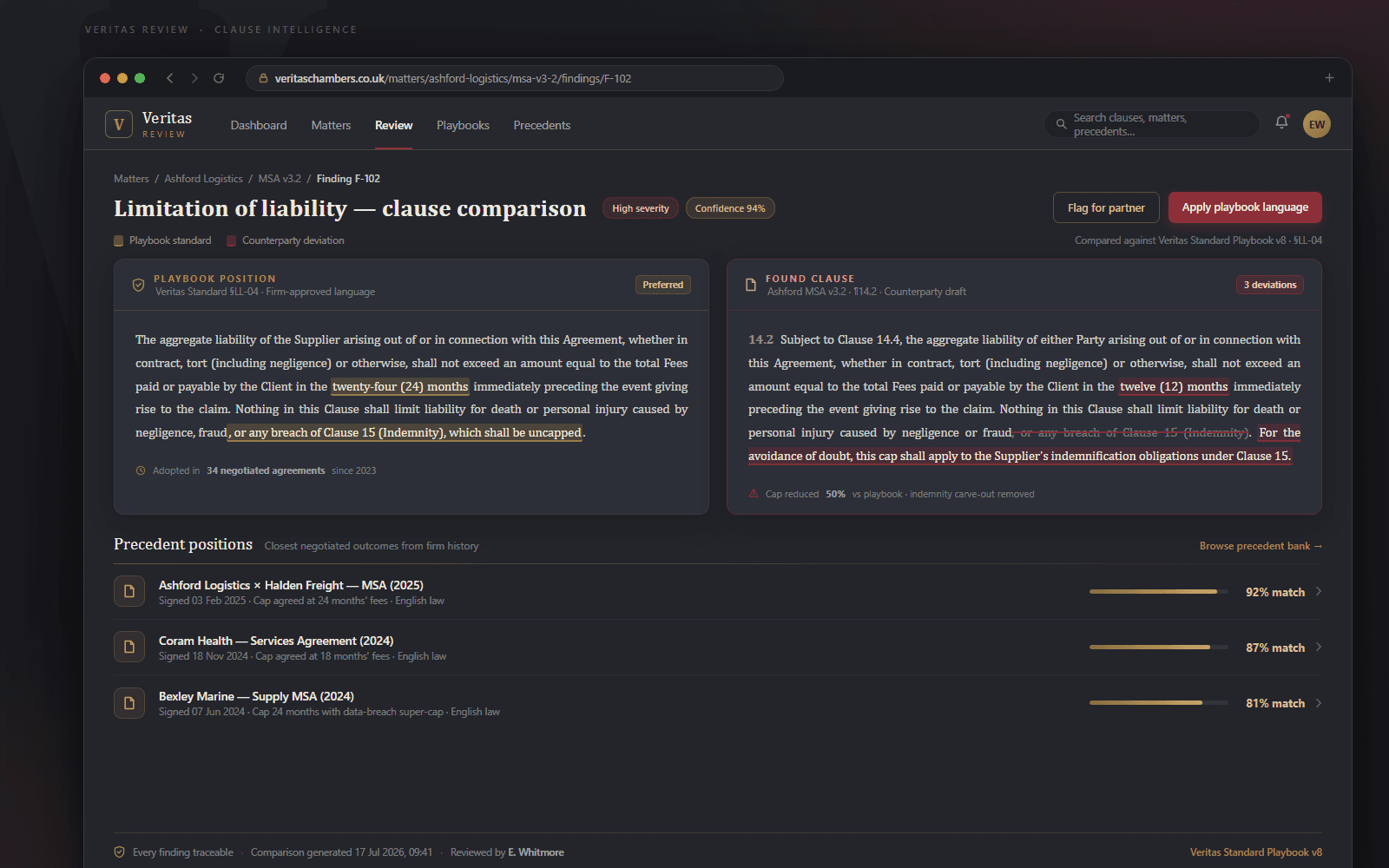This screenshot has width=1389, height=868.
Task: Go to Ashford Logistics breadcrumb
Action: point(203,179)
